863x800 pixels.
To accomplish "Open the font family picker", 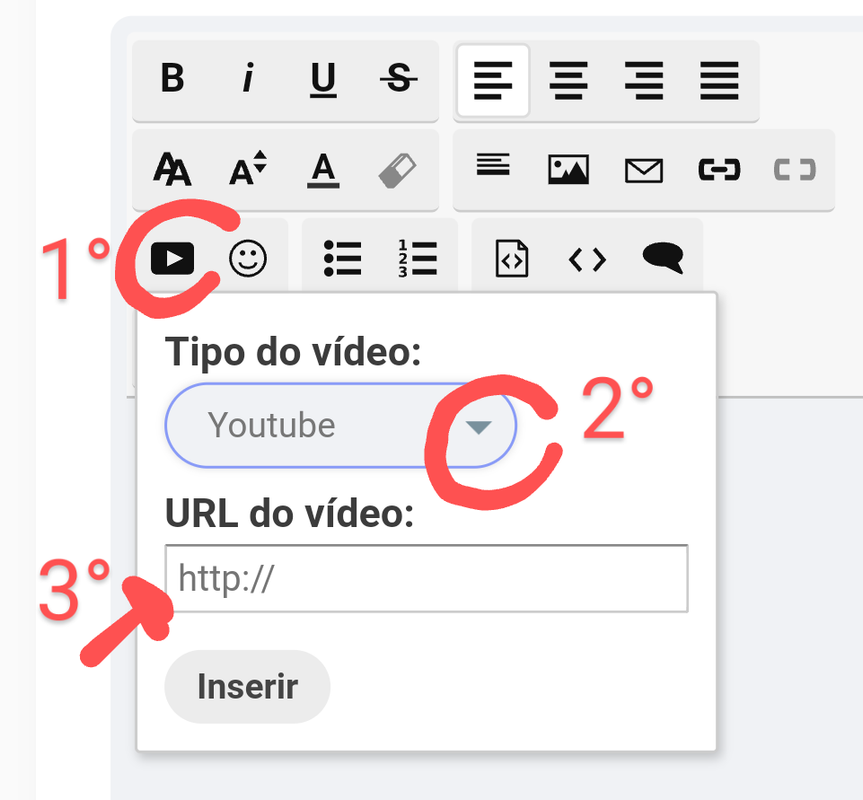I will point(172,169).
